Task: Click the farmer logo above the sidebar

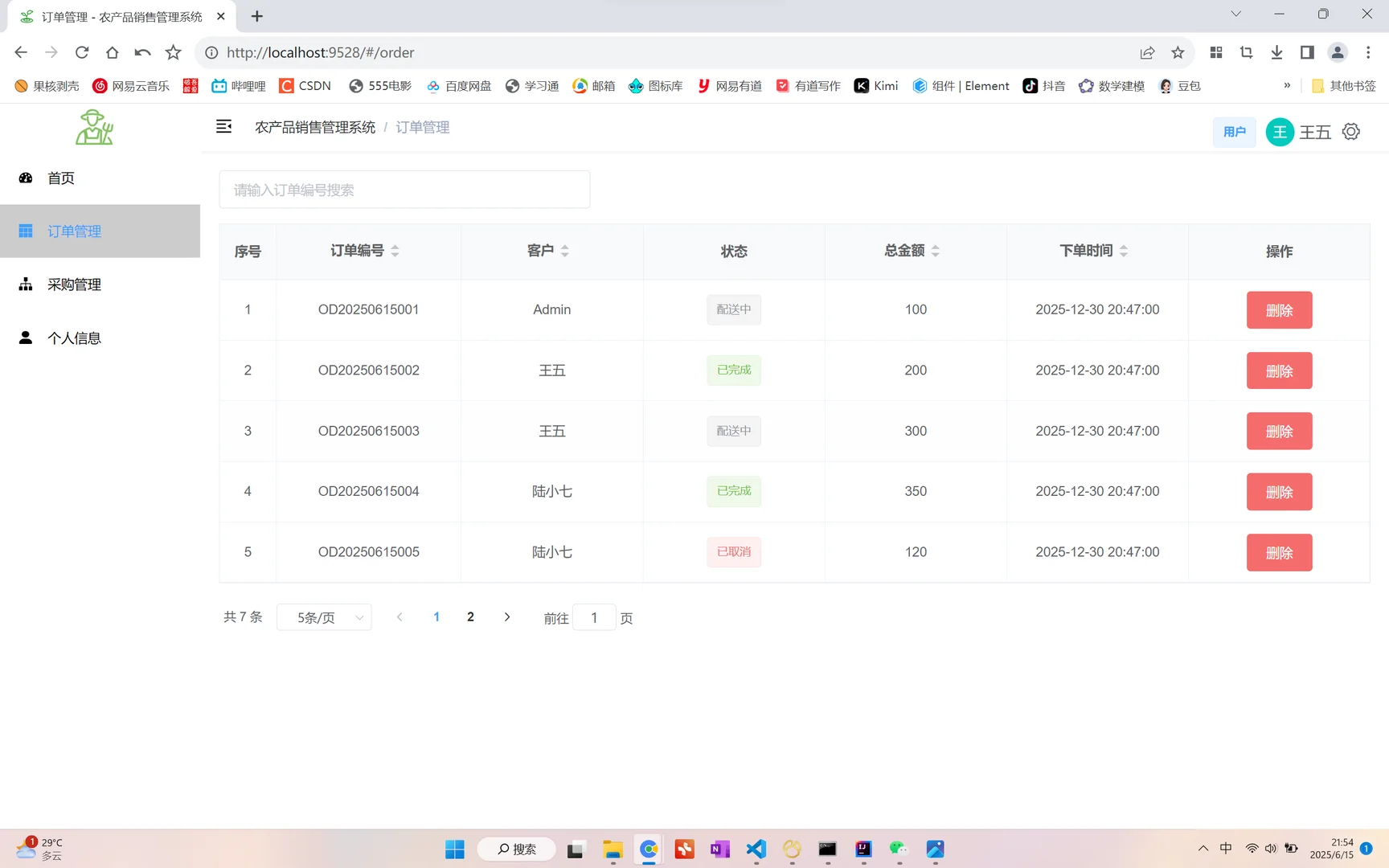Action: [94, 126]
